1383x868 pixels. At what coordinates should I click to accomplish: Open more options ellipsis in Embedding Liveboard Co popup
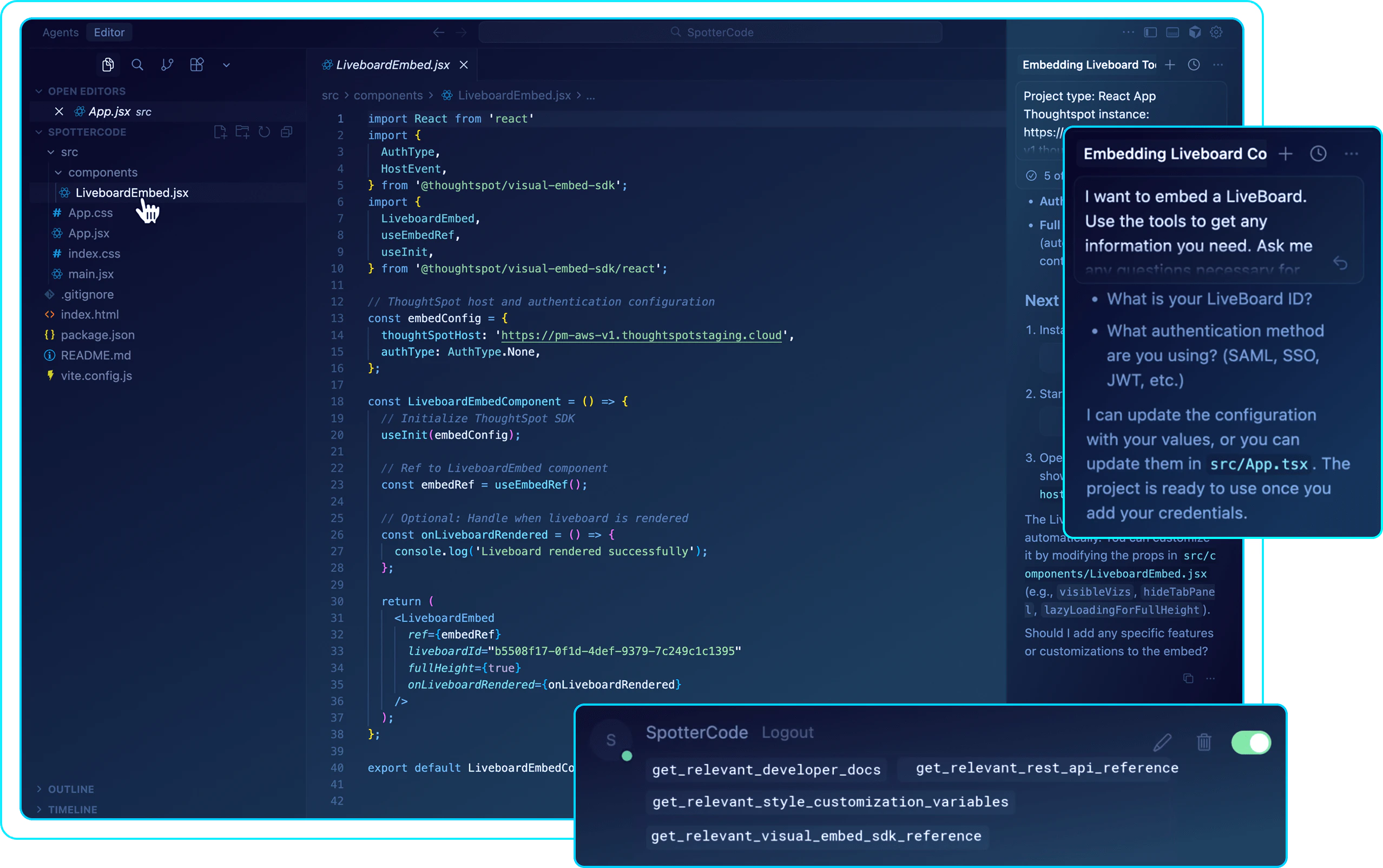tap(1352, 154)
